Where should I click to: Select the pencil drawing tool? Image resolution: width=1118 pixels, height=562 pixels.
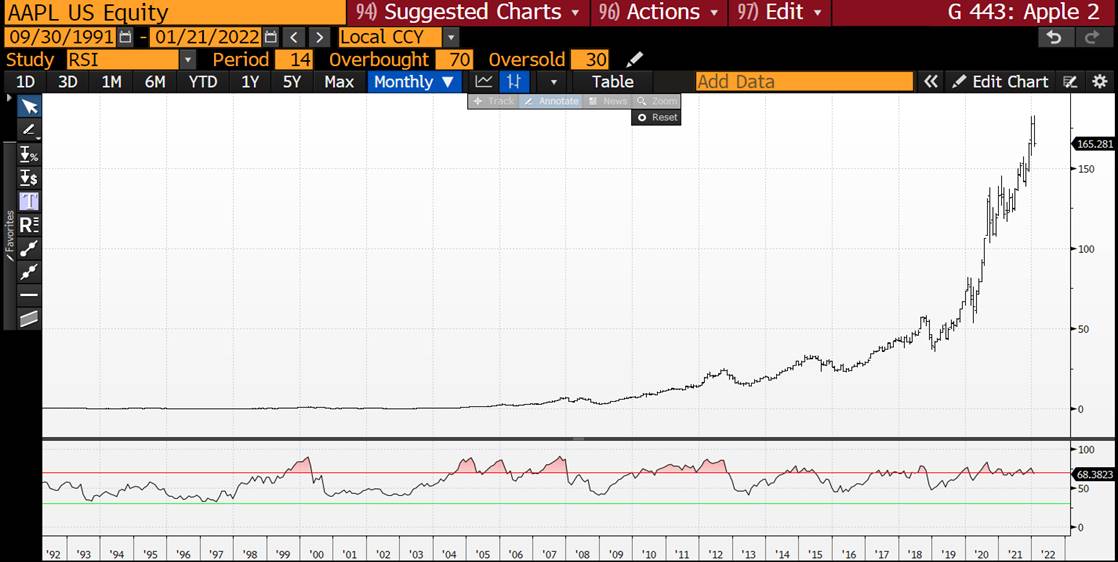29,131
